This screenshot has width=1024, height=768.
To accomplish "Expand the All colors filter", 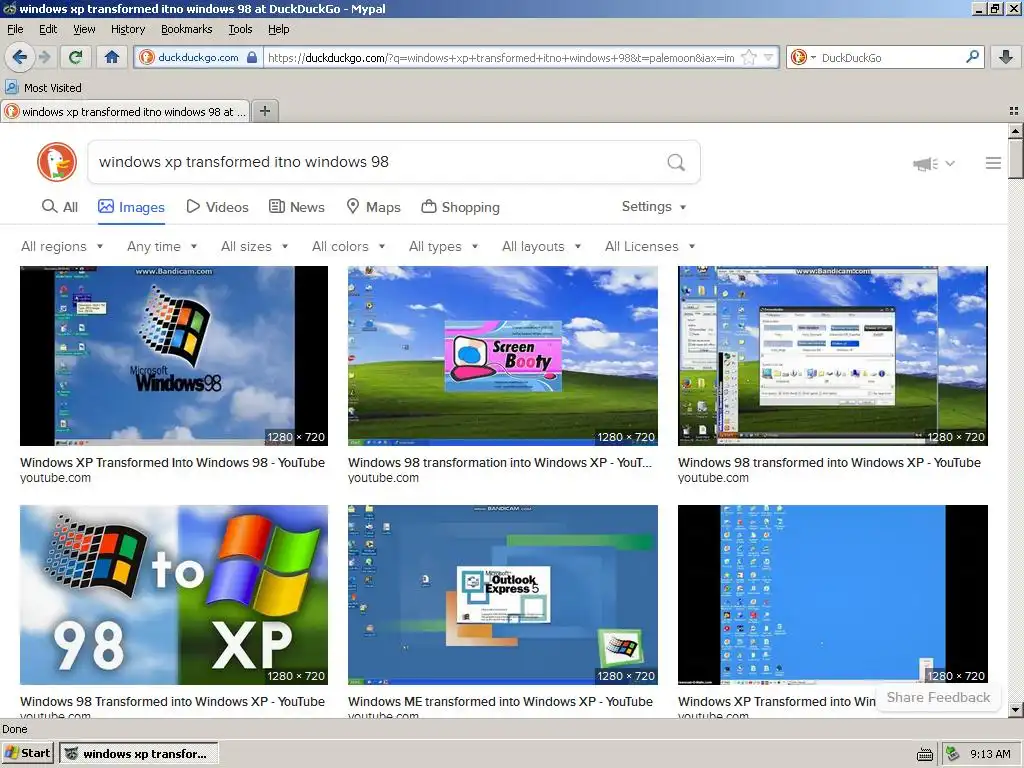I will click(x=348, y=246).
